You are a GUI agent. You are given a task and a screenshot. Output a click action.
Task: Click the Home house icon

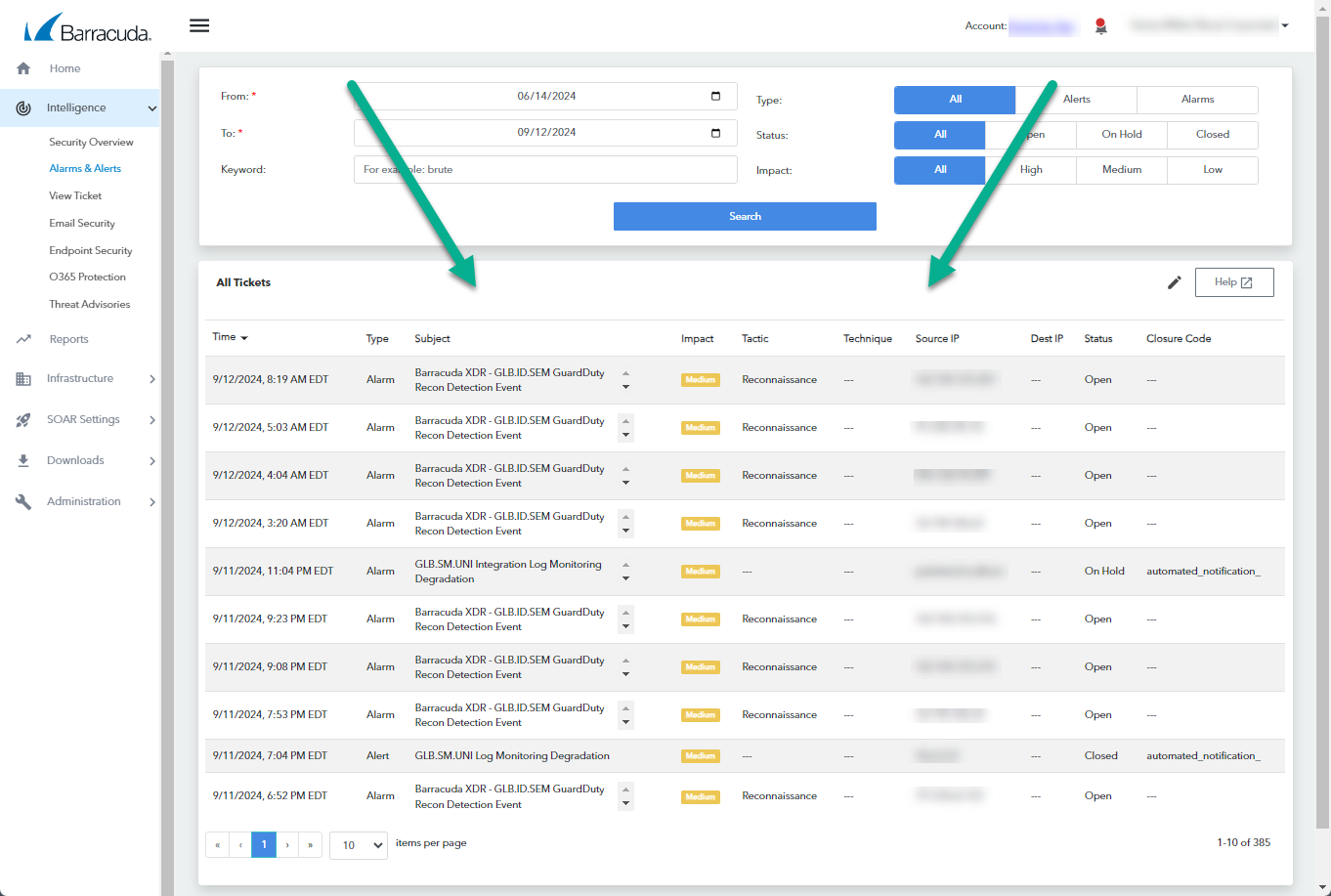coord(23,68)
